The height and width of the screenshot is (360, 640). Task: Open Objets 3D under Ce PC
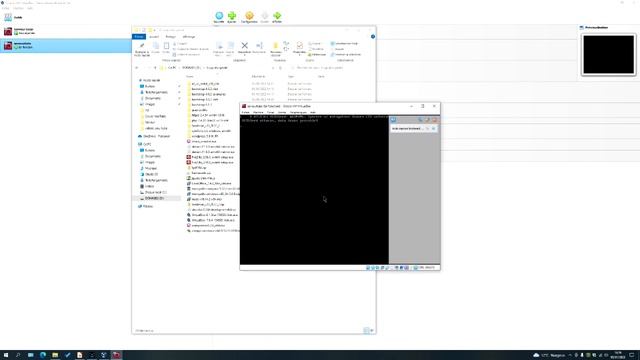point(151,174)
